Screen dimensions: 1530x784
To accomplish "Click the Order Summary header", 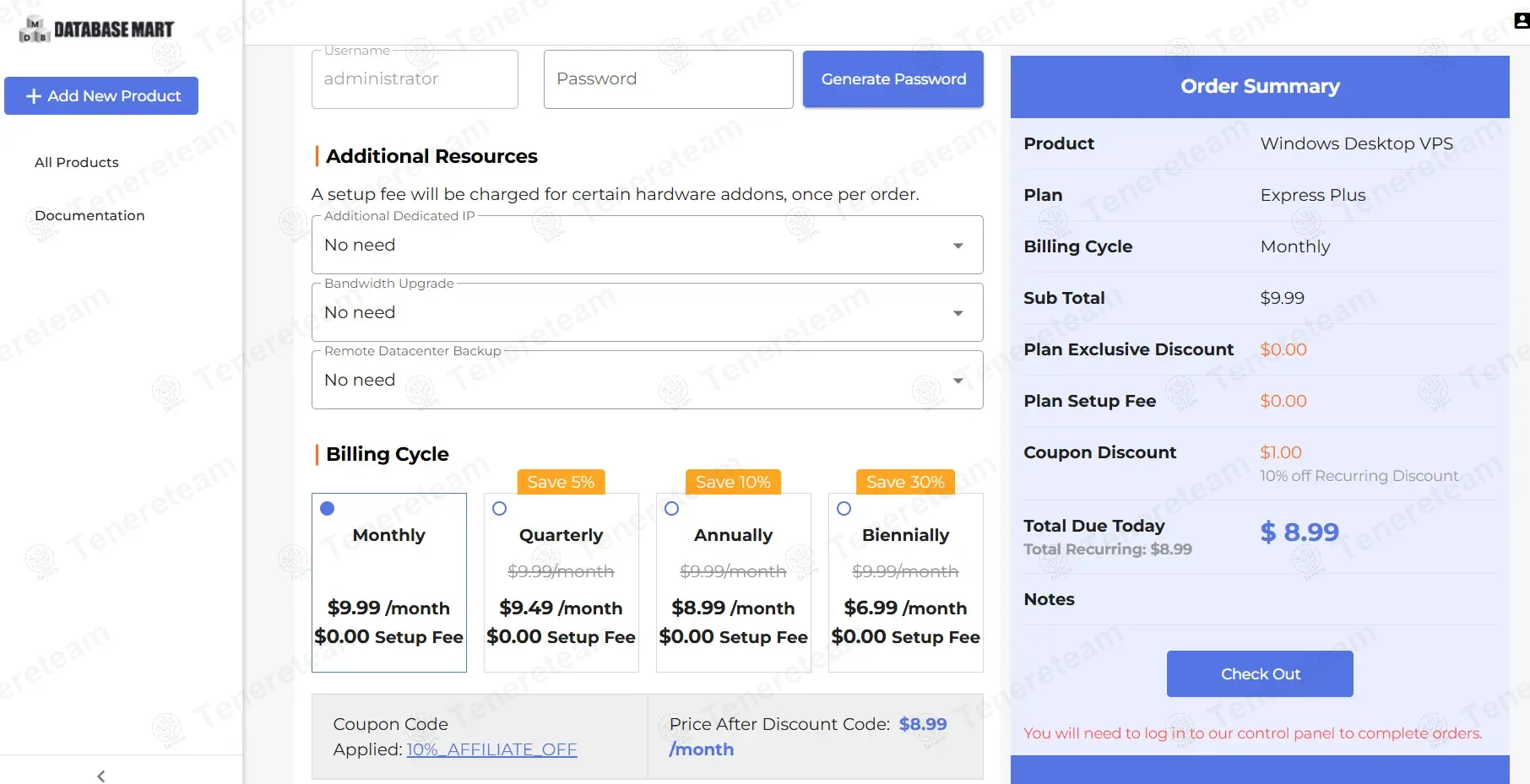I will (1260, 86).
